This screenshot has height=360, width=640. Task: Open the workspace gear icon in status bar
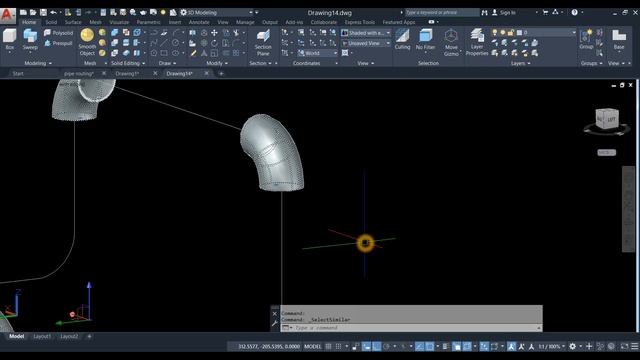pos(573,347)
